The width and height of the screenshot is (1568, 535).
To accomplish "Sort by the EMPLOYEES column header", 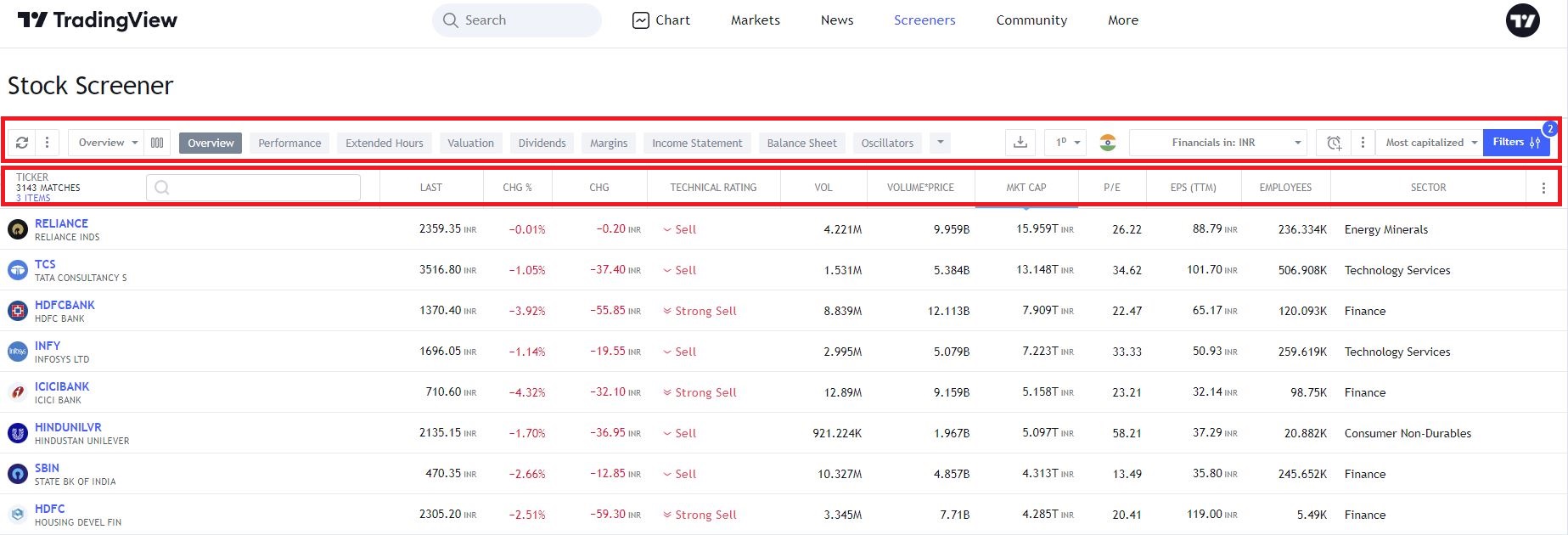I will point(1285,188).
